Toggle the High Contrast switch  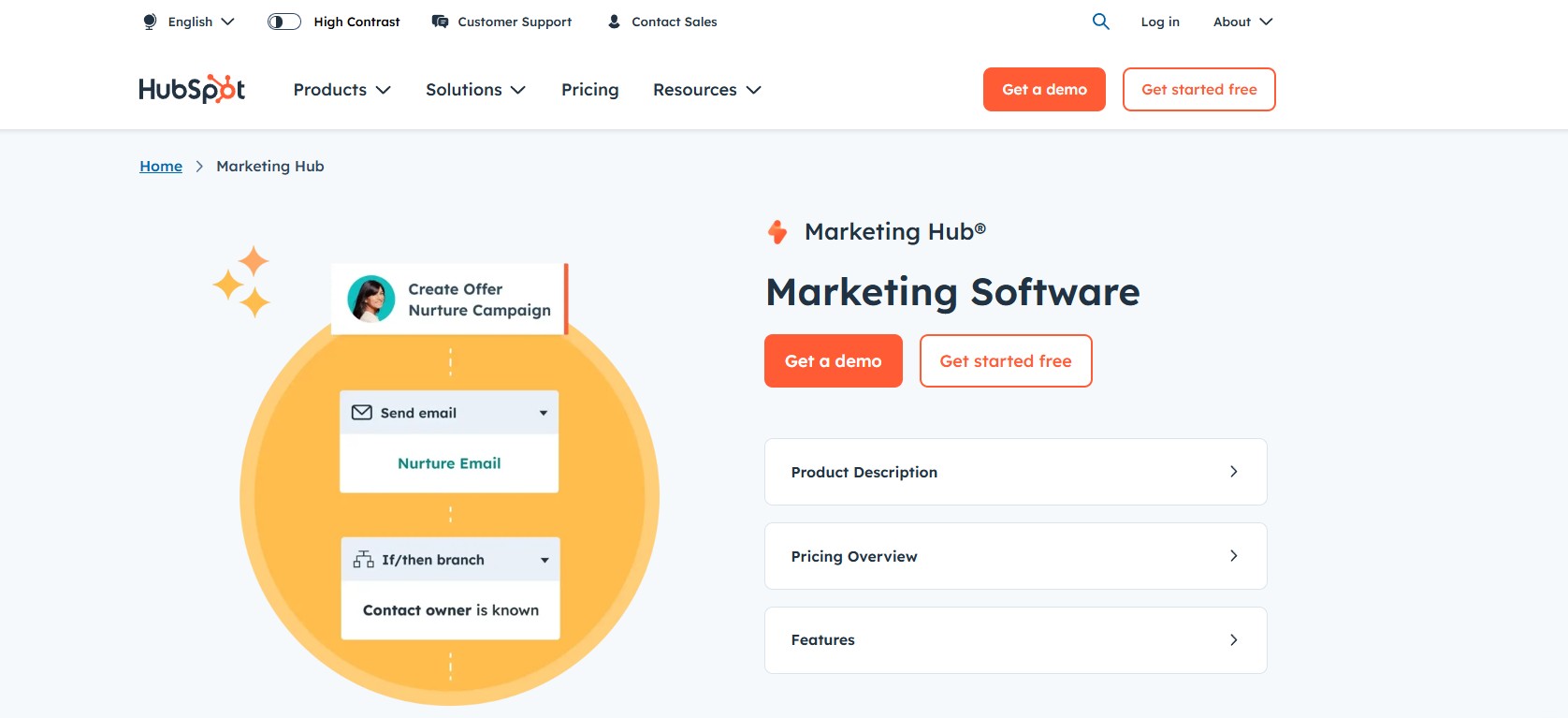[284, 22]
